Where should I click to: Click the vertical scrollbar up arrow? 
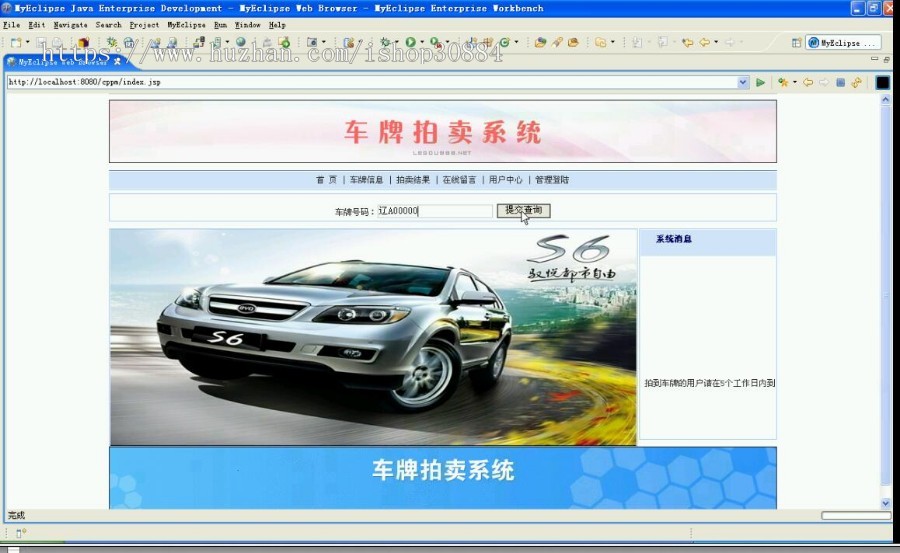pyautogui.click(x=886, y=99)
